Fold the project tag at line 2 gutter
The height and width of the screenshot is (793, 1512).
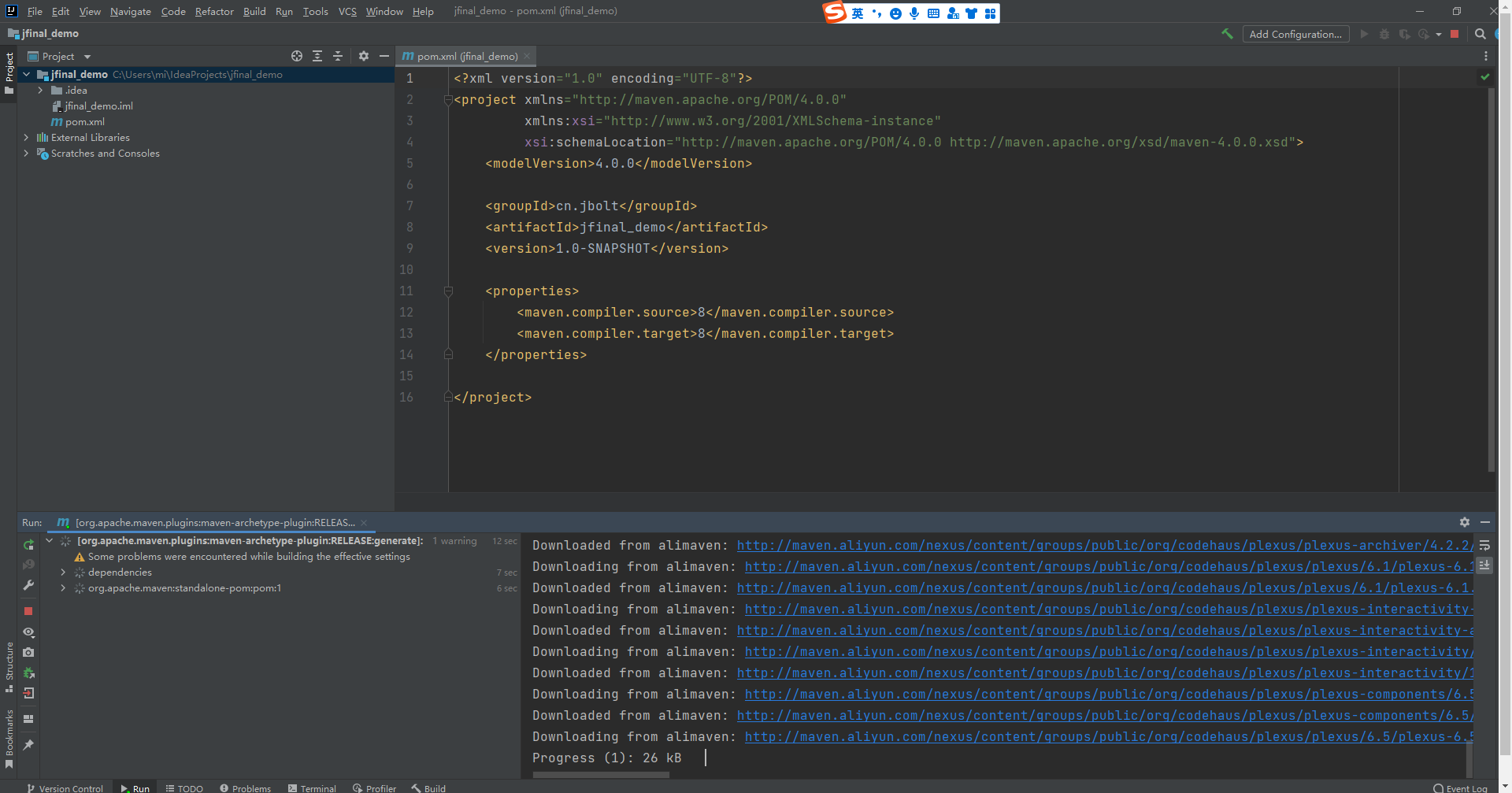coord(448,100)
